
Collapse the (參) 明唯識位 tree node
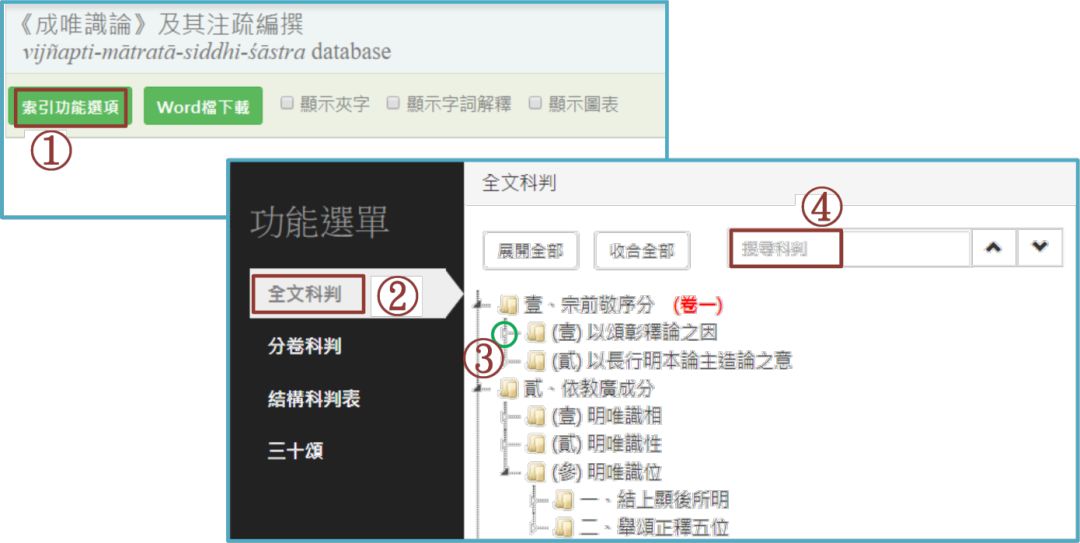507,473
